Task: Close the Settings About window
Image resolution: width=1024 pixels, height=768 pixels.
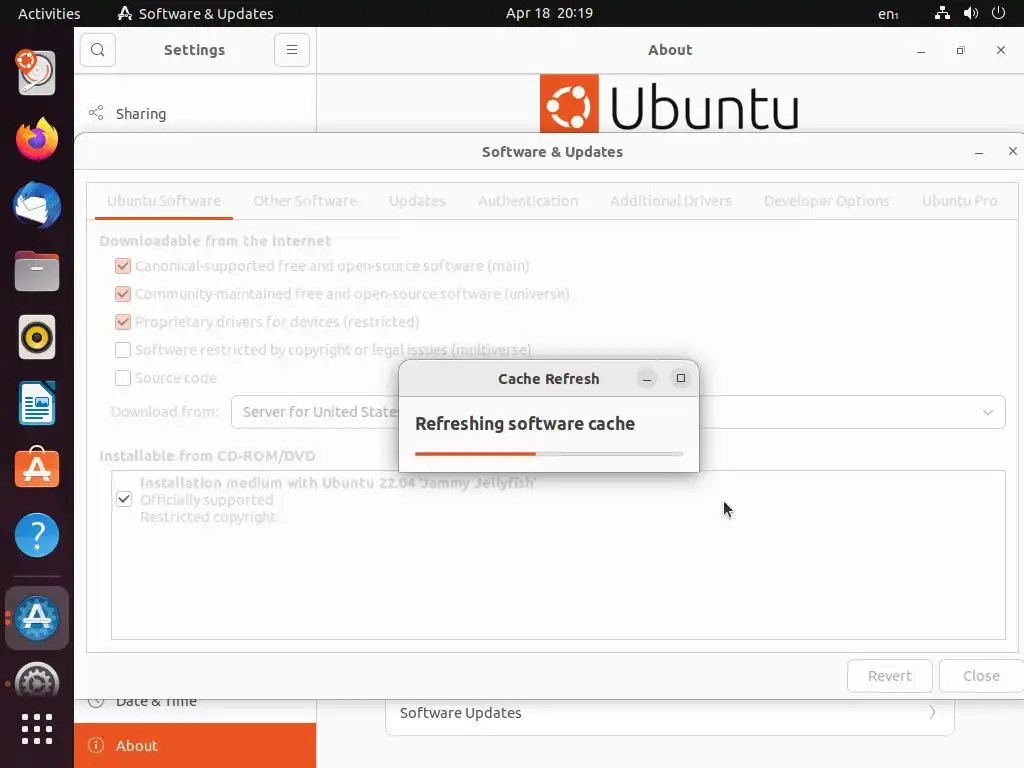Action: 1000,50
